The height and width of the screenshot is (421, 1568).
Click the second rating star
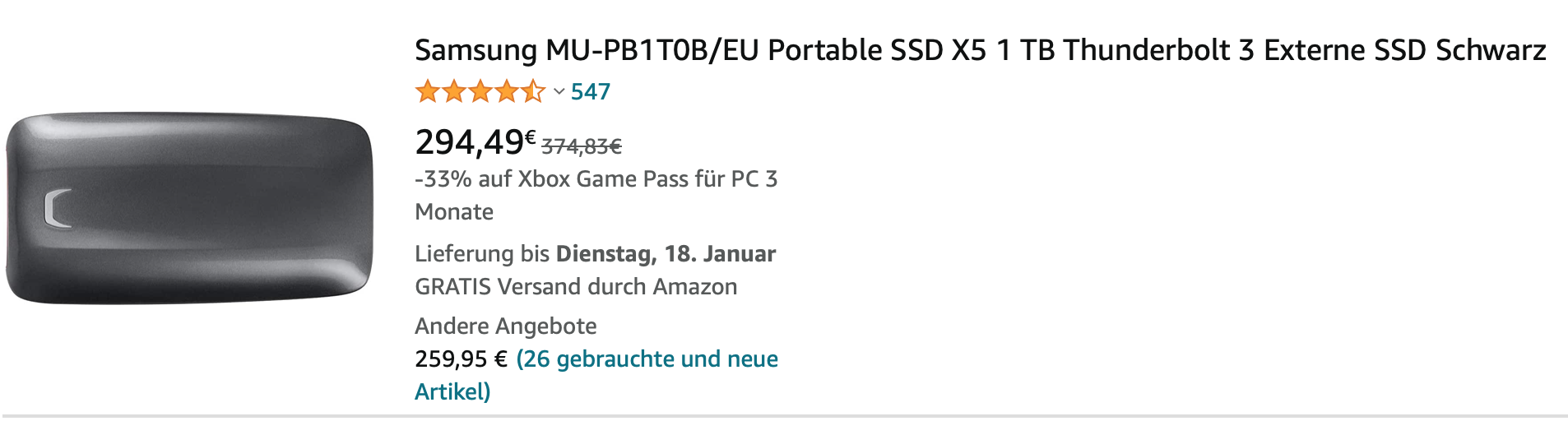coord(454,91)
